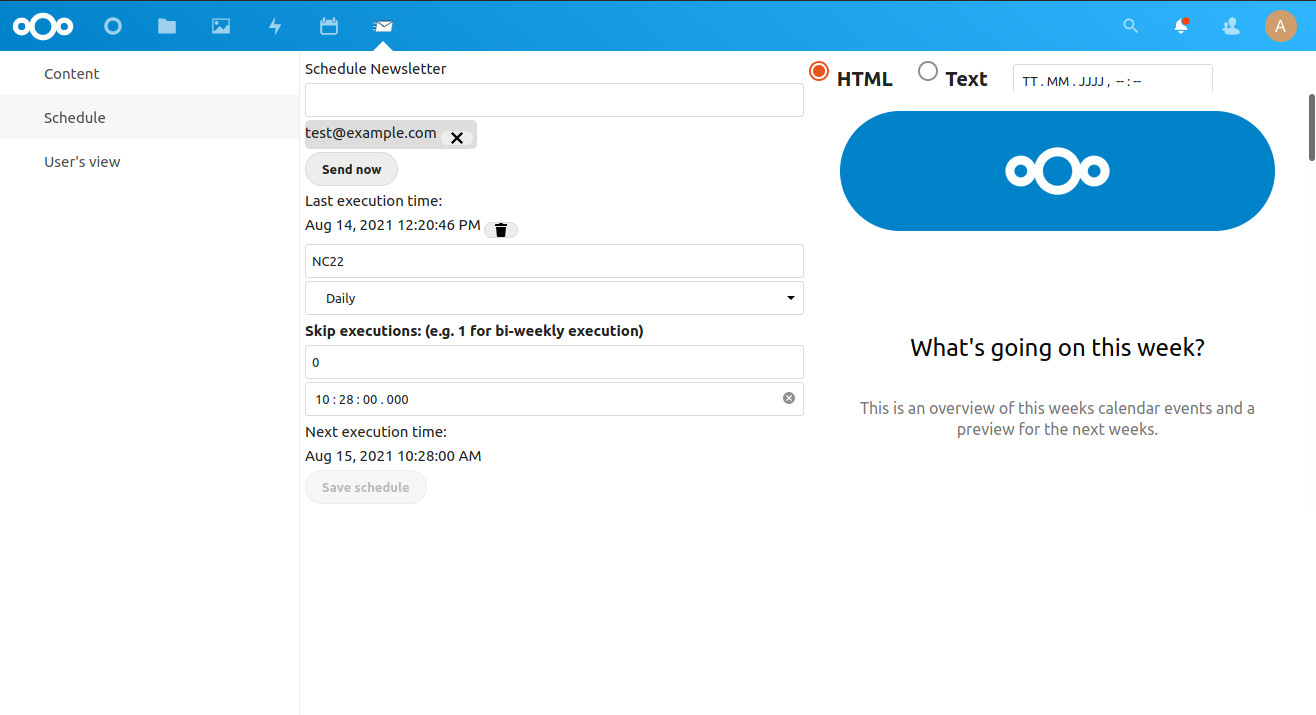Remove the test@example.com recipient
Screen dimensions: 1316x715
coord(457,138)
